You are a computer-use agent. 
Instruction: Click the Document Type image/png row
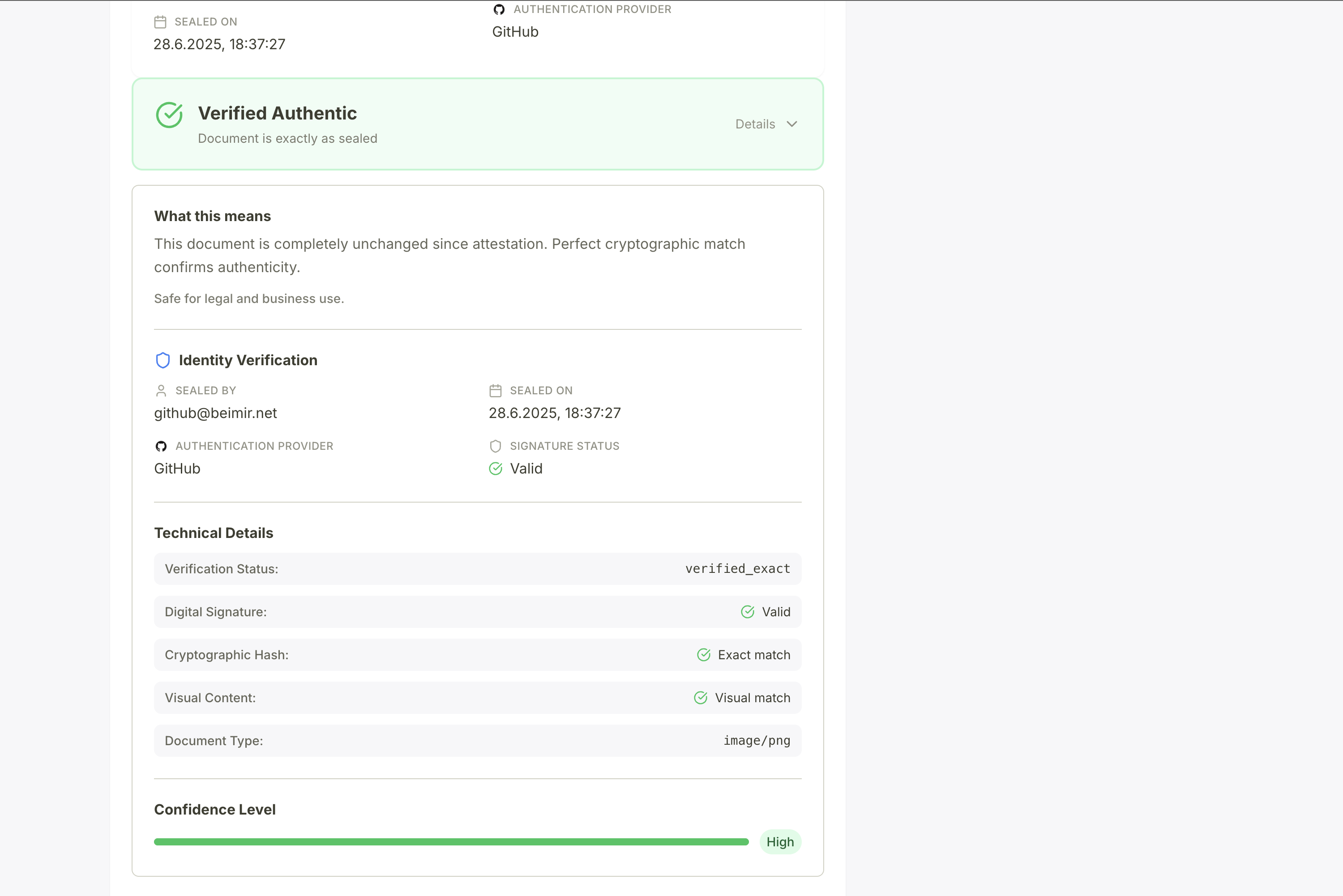click(x=477, y=741)
